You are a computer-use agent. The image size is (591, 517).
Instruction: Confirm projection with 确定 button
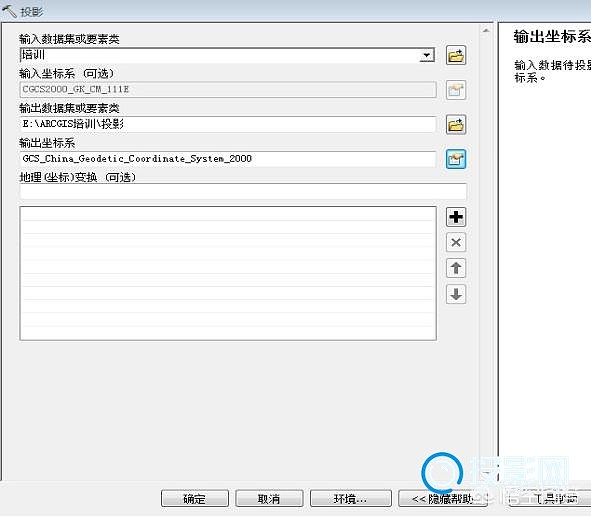pyautogui.click(x=194, y=499)
